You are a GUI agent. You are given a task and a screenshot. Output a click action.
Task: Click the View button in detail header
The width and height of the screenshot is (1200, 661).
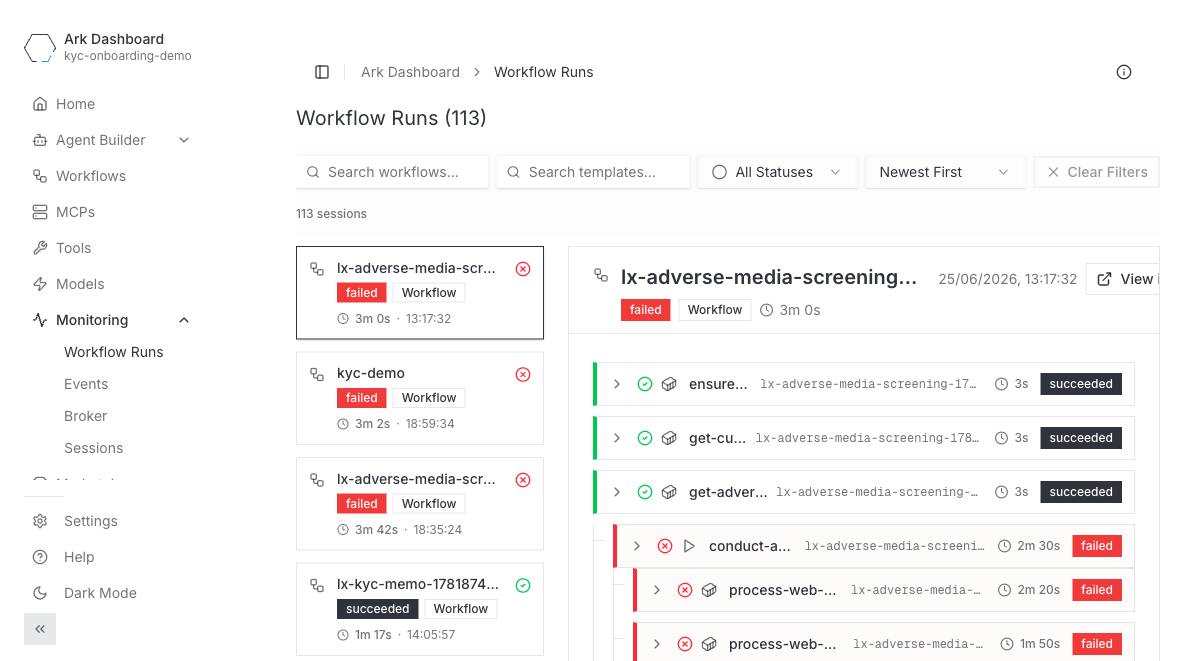tap(1123, 279)
